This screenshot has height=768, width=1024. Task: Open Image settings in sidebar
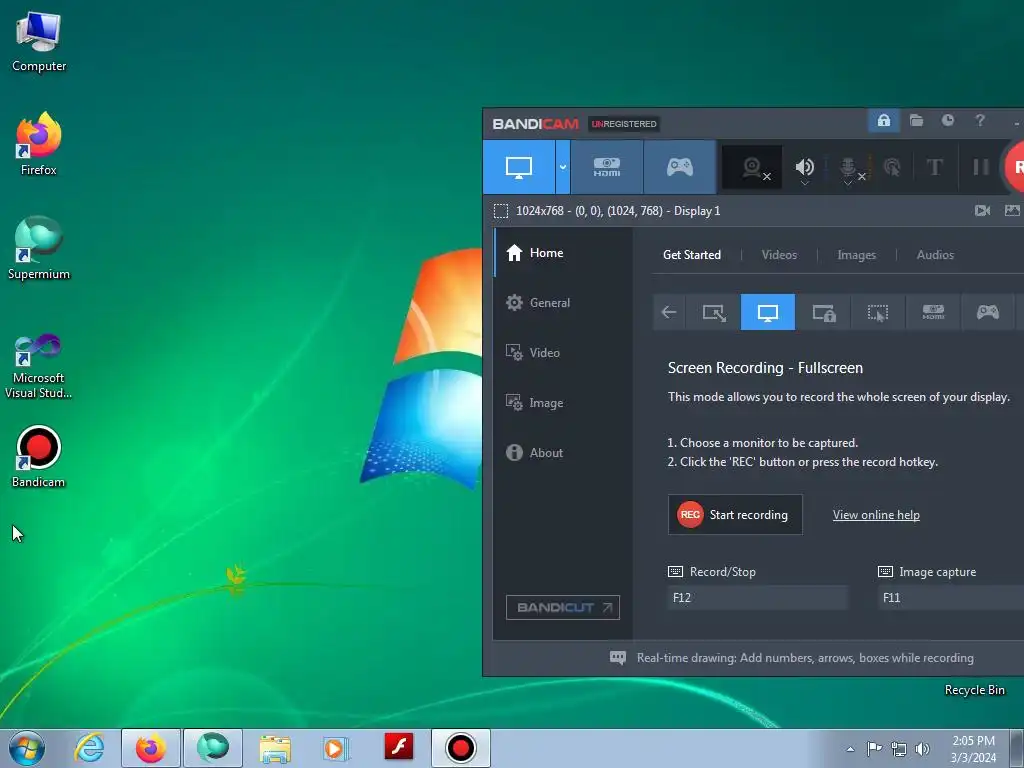click(x=562, y=403)
